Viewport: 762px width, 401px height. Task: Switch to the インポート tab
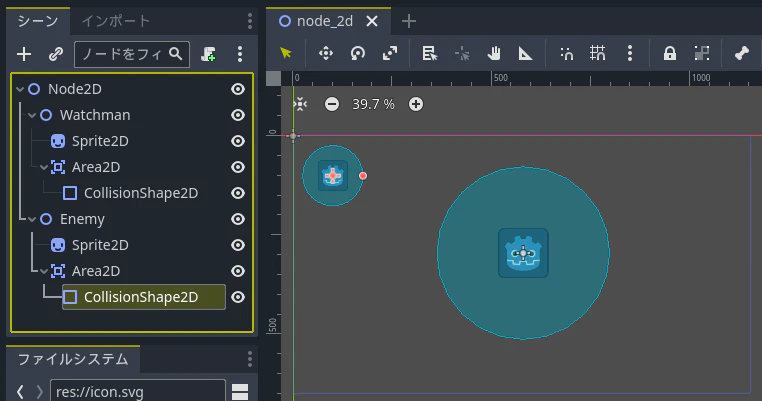click(116, 21)
